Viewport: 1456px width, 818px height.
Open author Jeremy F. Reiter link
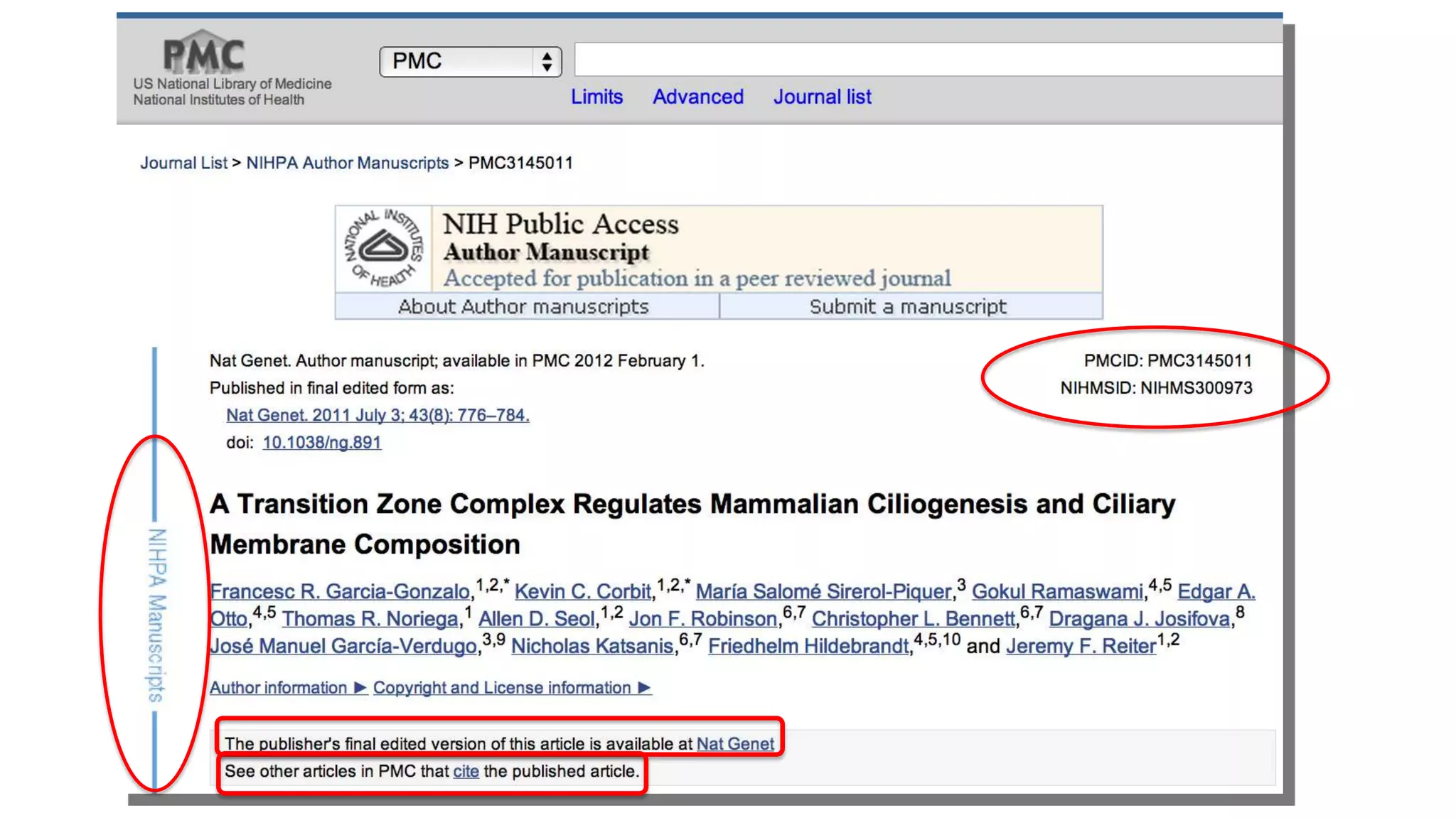coord(1081,646)
